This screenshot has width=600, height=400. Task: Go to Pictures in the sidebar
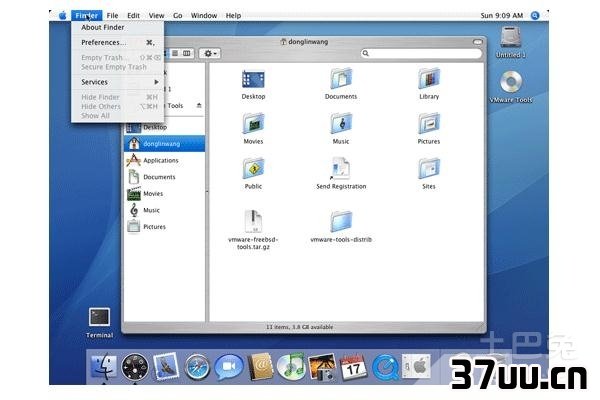tap(165, 227)
